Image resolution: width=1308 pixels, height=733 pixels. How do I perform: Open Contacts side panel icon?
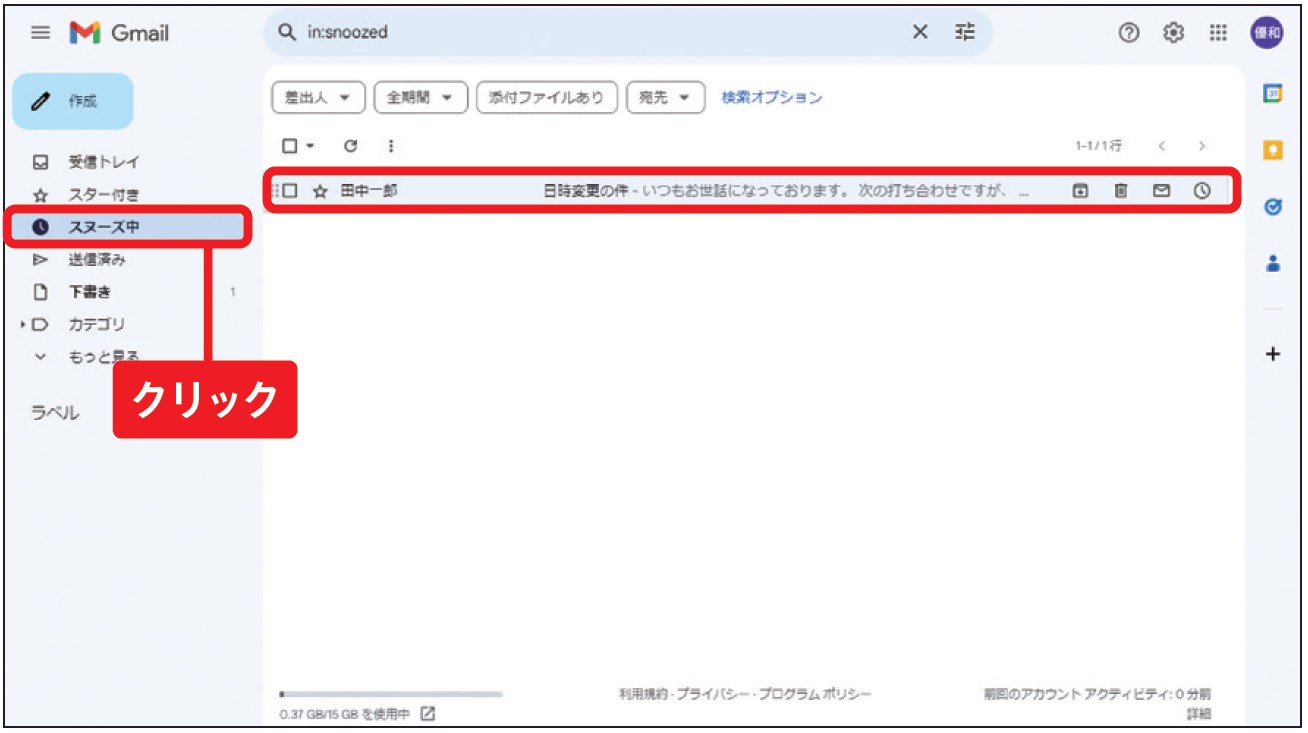(1273, 263)
